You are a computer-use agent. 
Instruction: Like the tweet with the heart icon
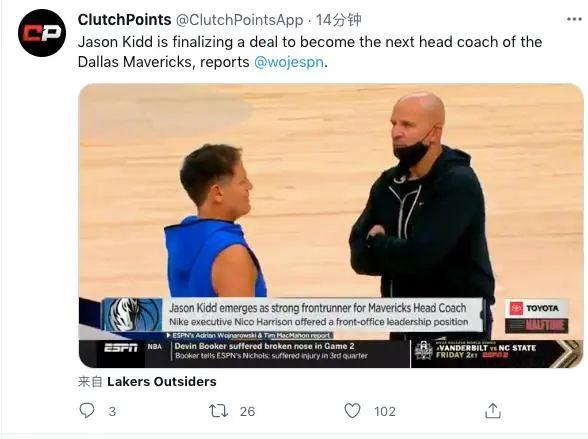(352, 411)
